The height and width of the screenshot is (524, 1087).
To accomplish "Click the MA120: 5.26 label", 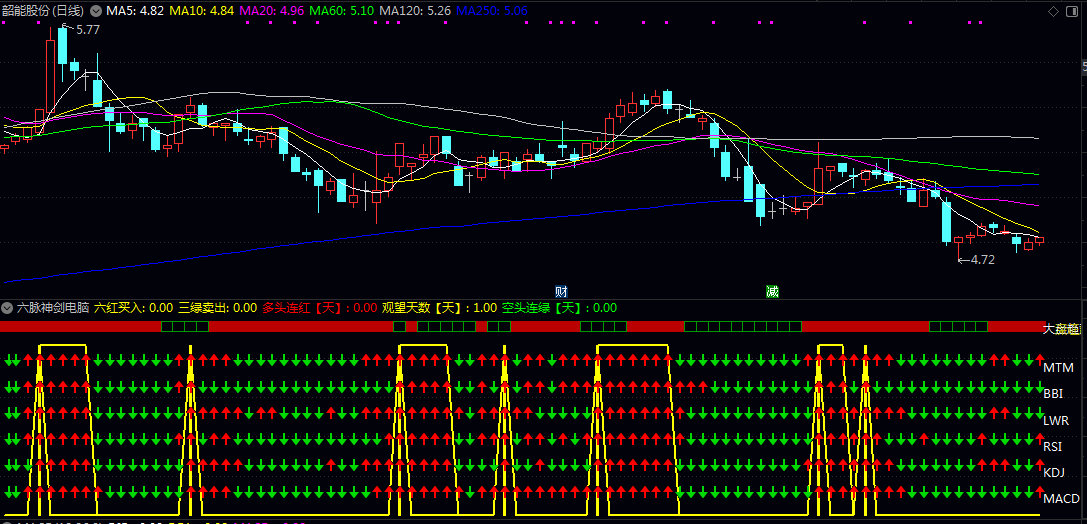I will [415, 11].
